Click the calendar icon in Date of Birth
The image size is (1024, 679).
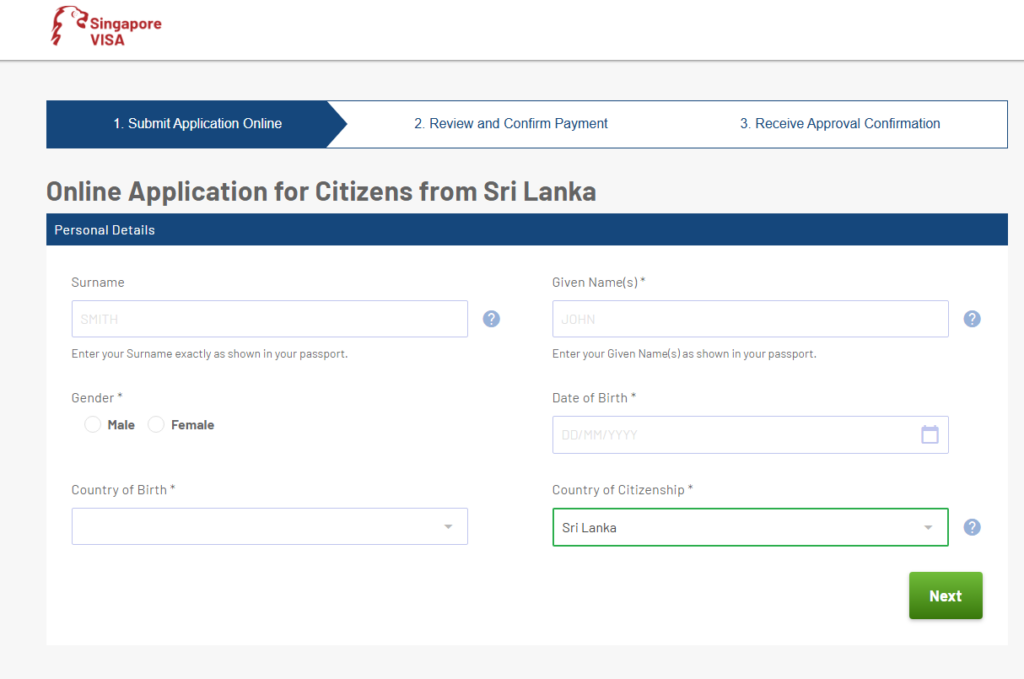[930, 435]
